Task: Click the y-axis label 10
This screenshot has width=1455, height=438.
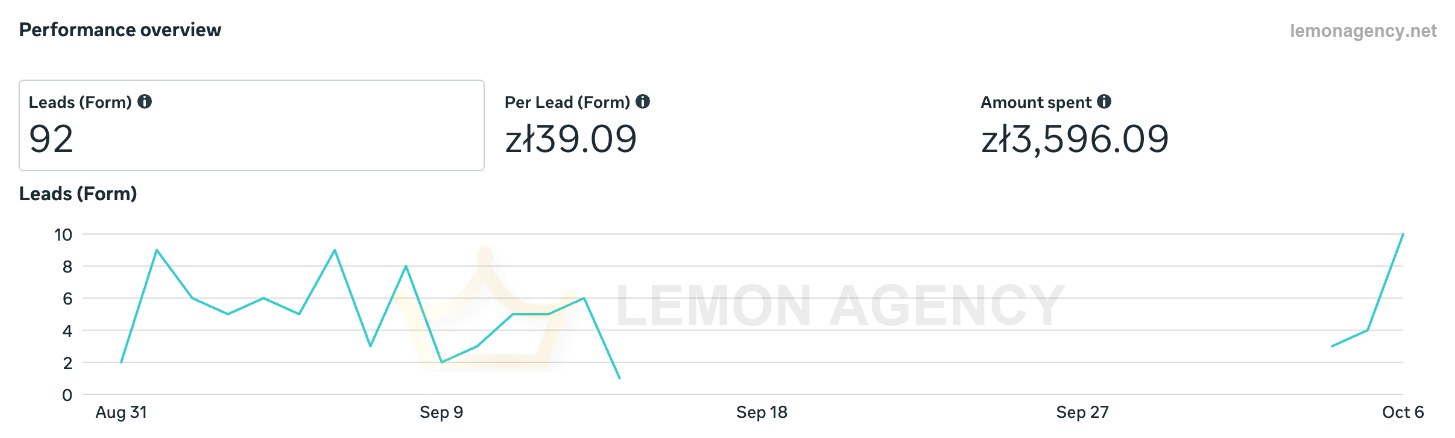Action: [63, 234]
